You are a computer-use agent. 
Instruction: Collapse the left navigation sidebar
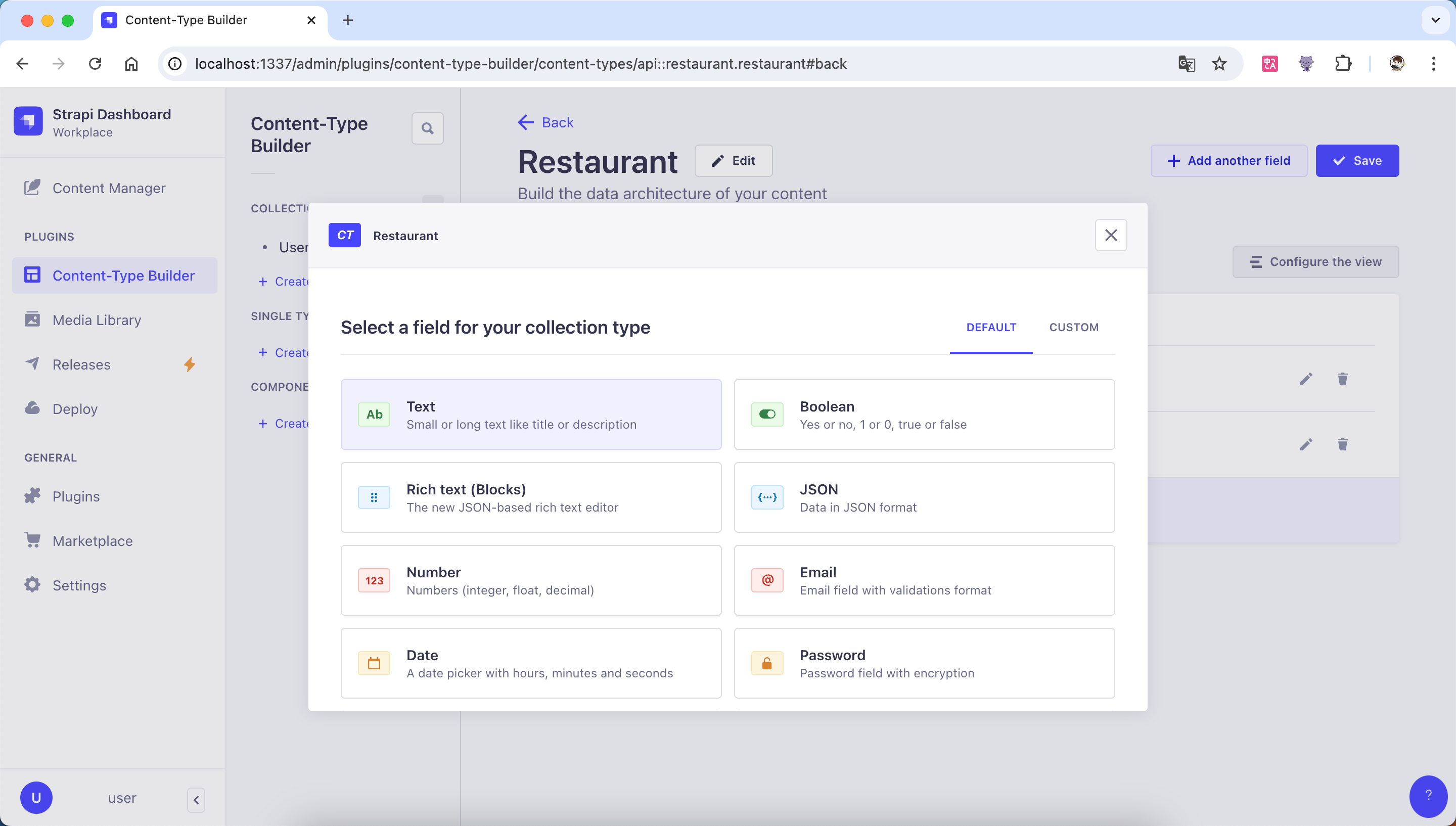pyautogui.click(x=196, y=800)
